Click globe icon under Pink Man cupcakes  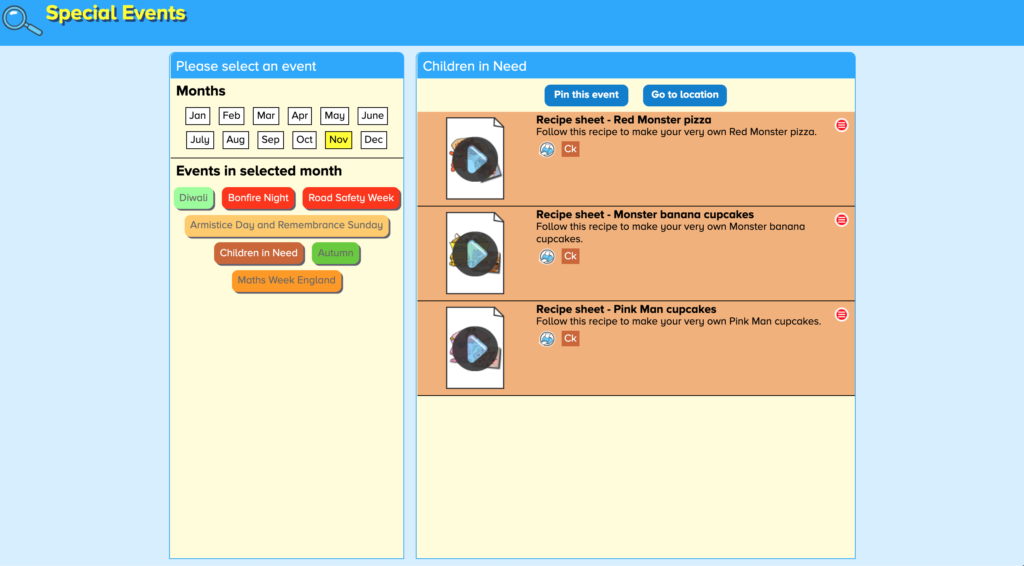pos(547,339)
